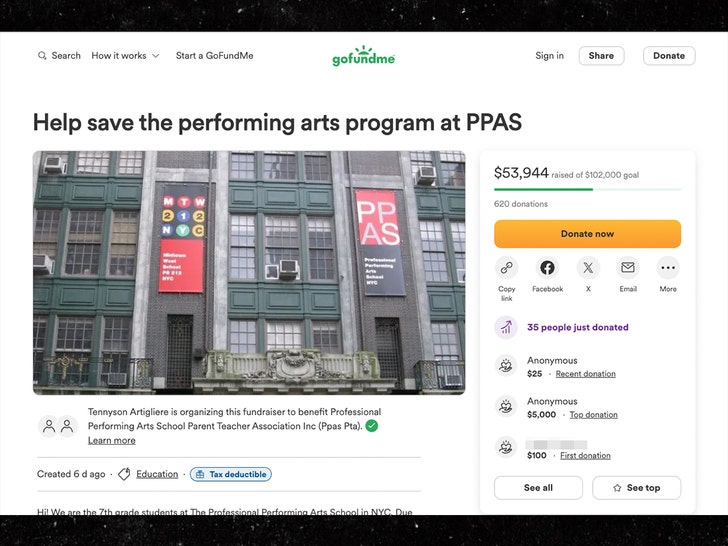Click Sign in in header

click(x=549, y=56)
